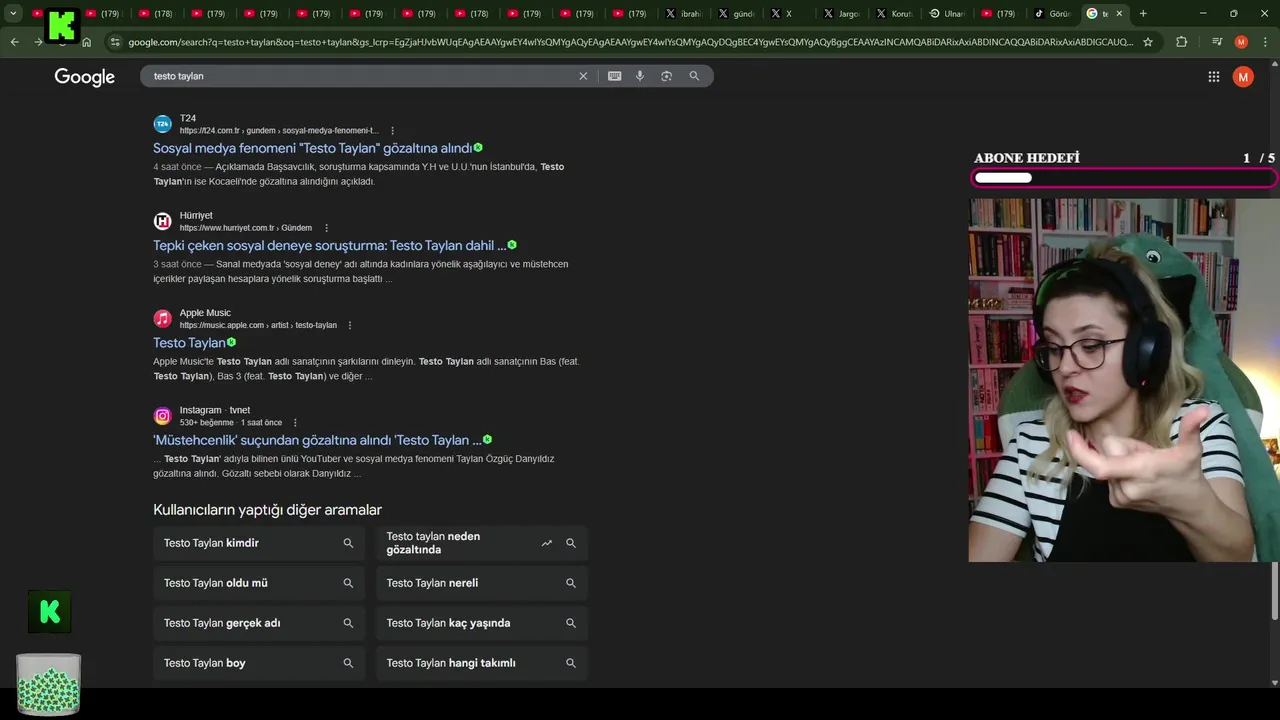Click the T24 site favicon
The height and width of the screenshot is (720, 1280).
pyautogui.click(x=162, y=124)
